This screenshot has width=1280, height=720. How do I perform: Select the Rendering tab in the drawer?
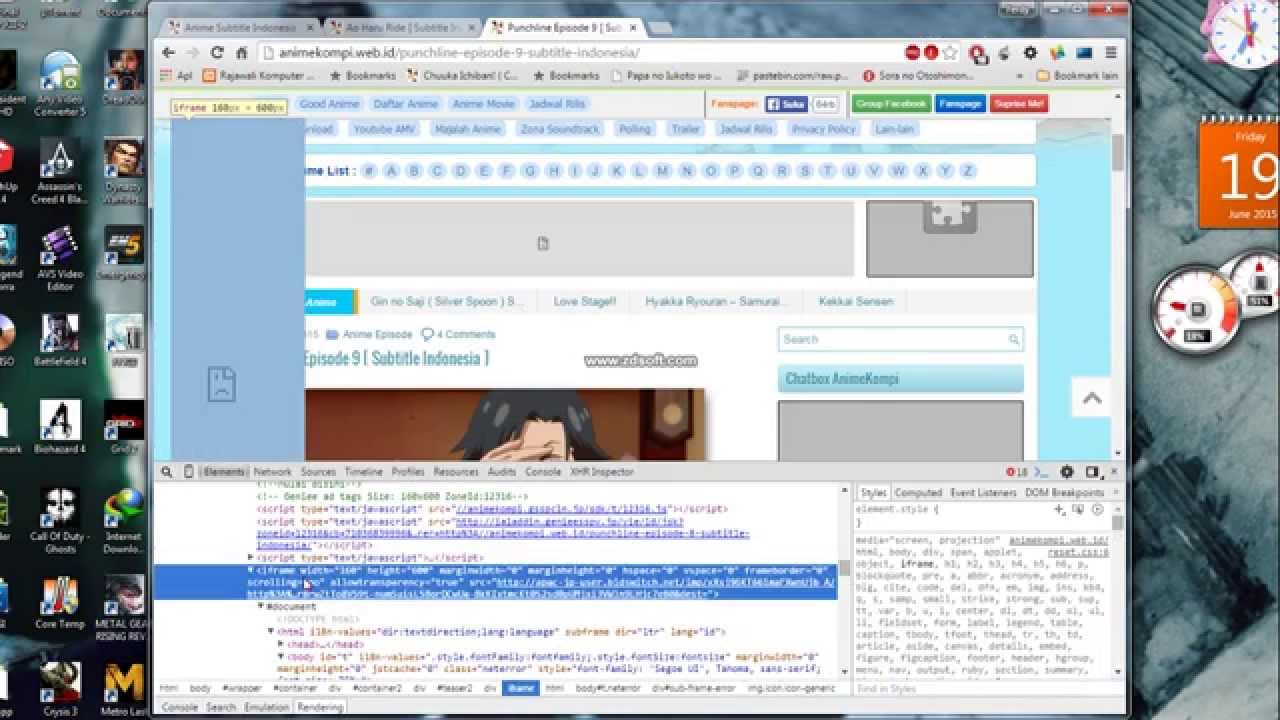pos(320,707)
